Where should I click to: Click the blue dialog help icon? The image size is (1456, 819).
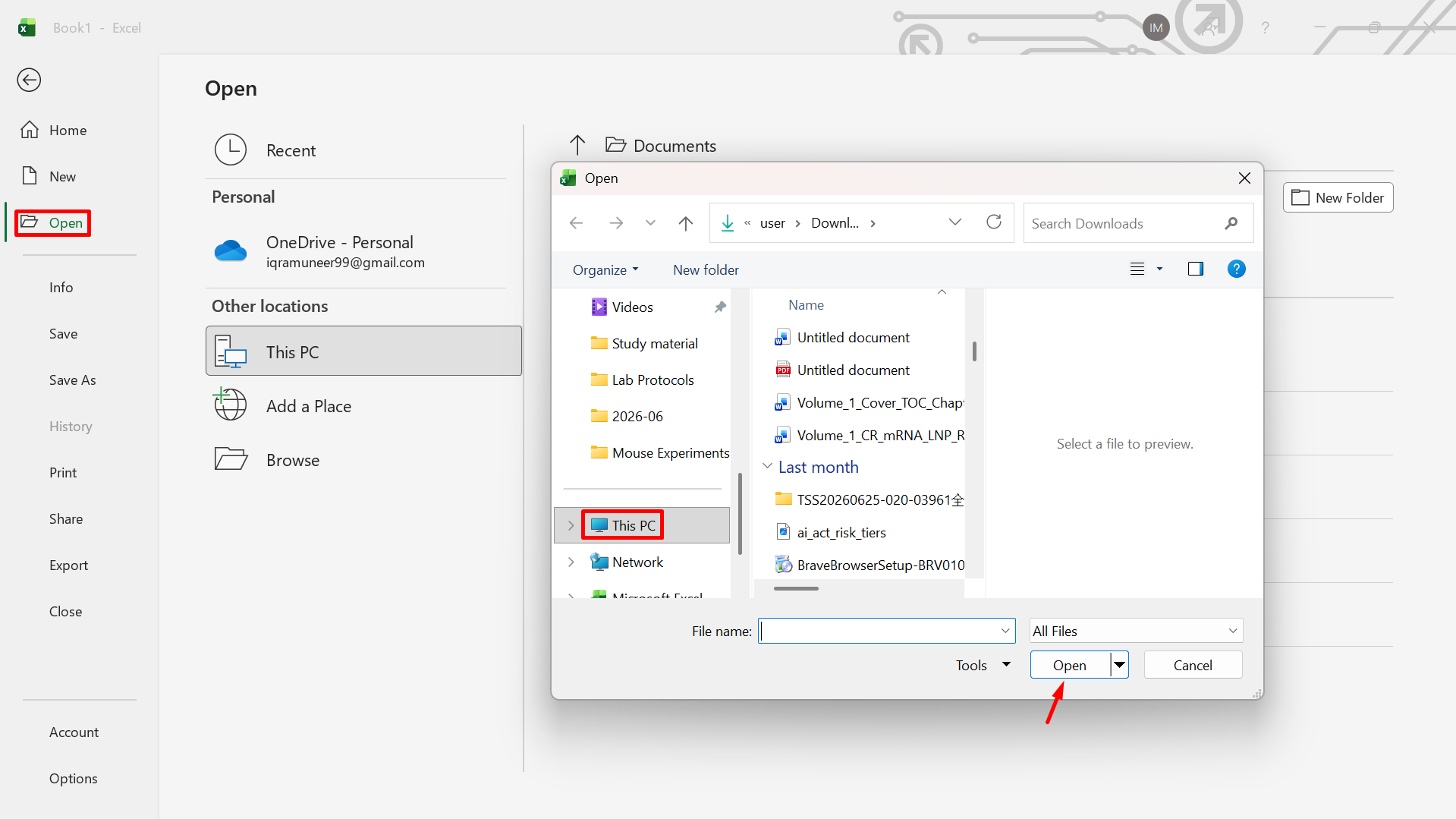pos(1236,269)
